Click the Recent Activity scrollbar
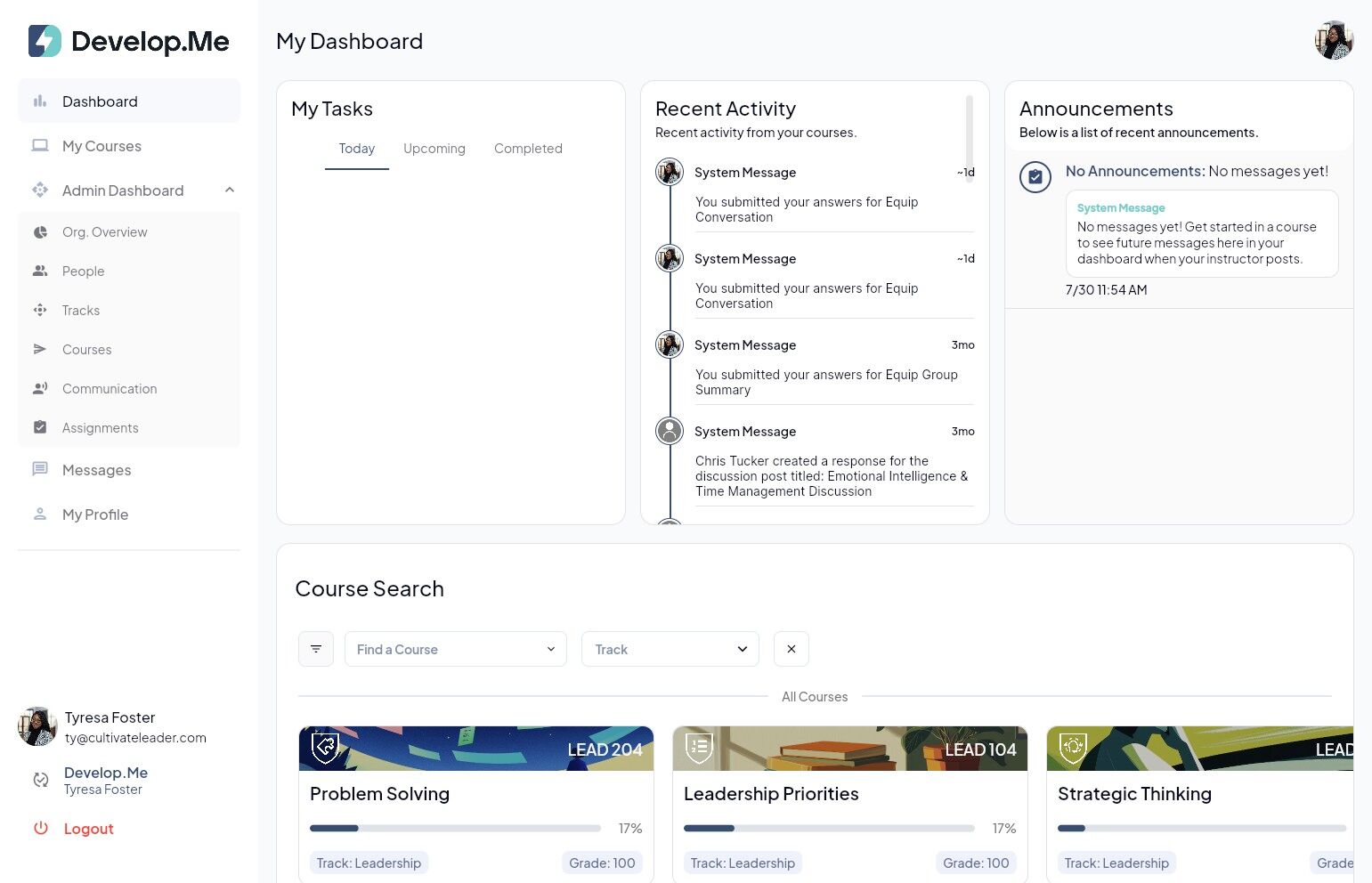Screen dimensions: 1372x883 (970, 138)
